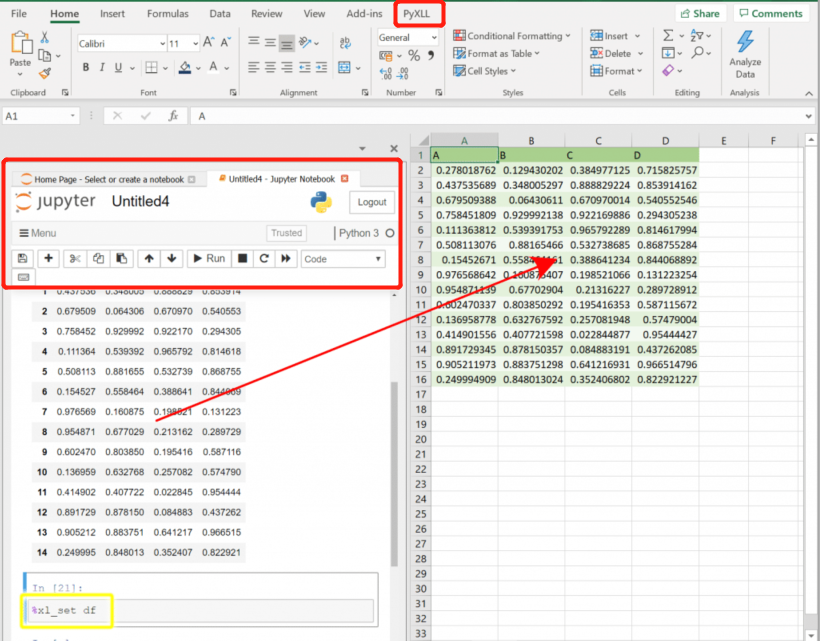820x641 pixels.
Task: Restart the kernel using the circular arrow
Action: click(x=264, y=258)
